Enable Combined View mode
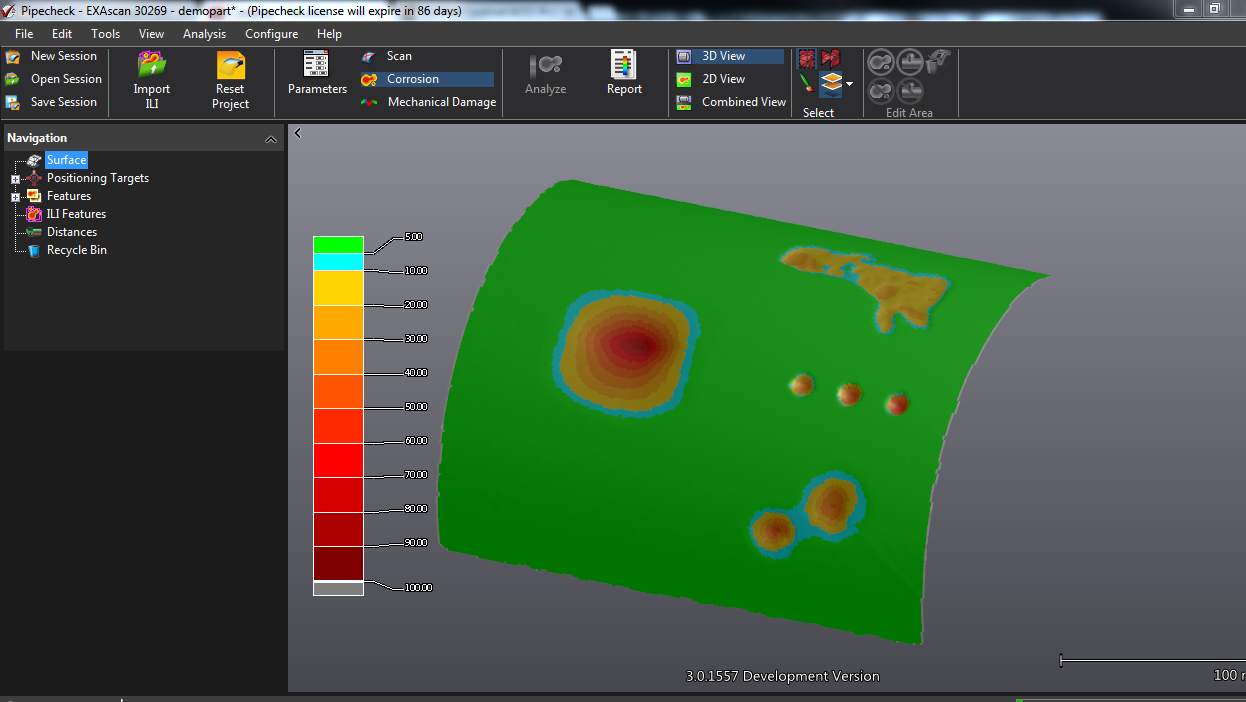The image size is (1246, 702). coord(743,102)
